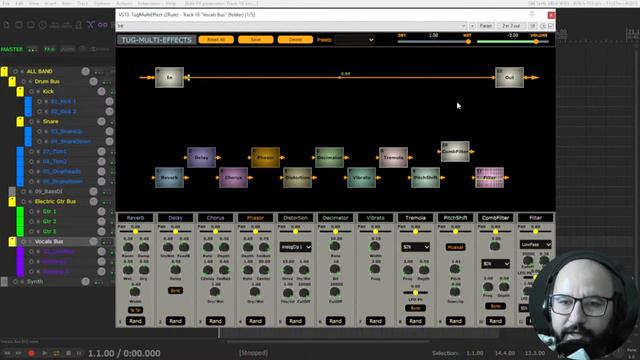Image resolution: width=640 pixels, height=360 pixels.
Task: Toggle the plugin bypass checkbox in FX window
Action: [x=551, y=26]
